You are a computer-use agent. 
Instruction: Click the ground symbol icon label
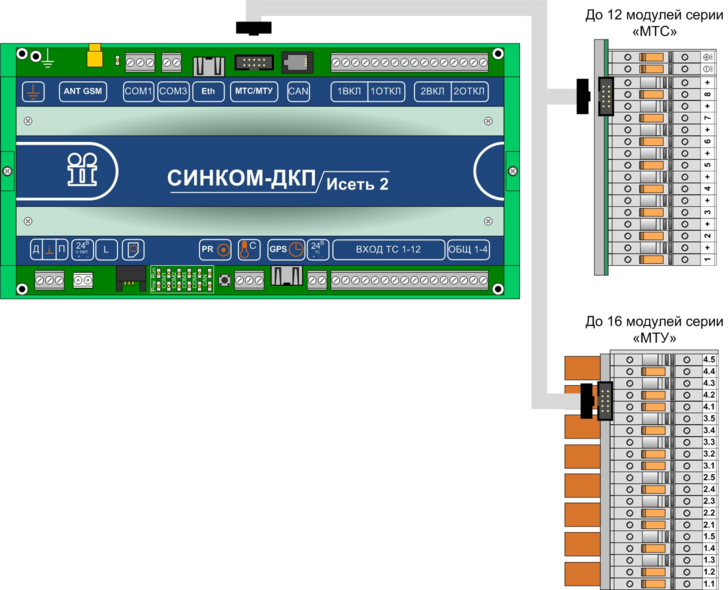tap(33, 92)
